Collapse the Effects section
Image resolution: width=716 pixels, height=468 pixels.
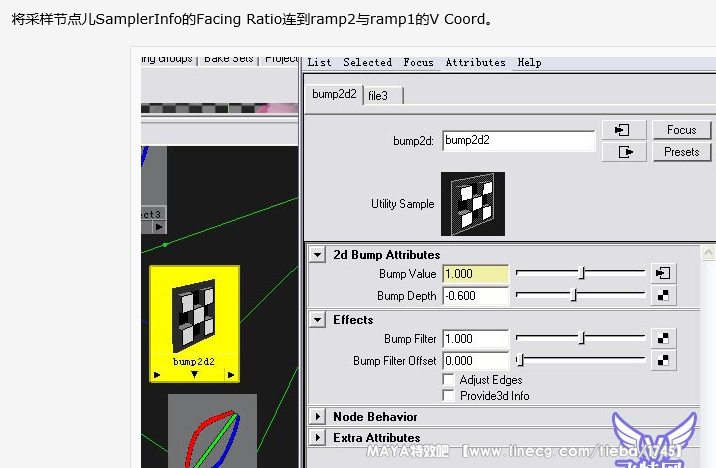(x=317, y=320)
